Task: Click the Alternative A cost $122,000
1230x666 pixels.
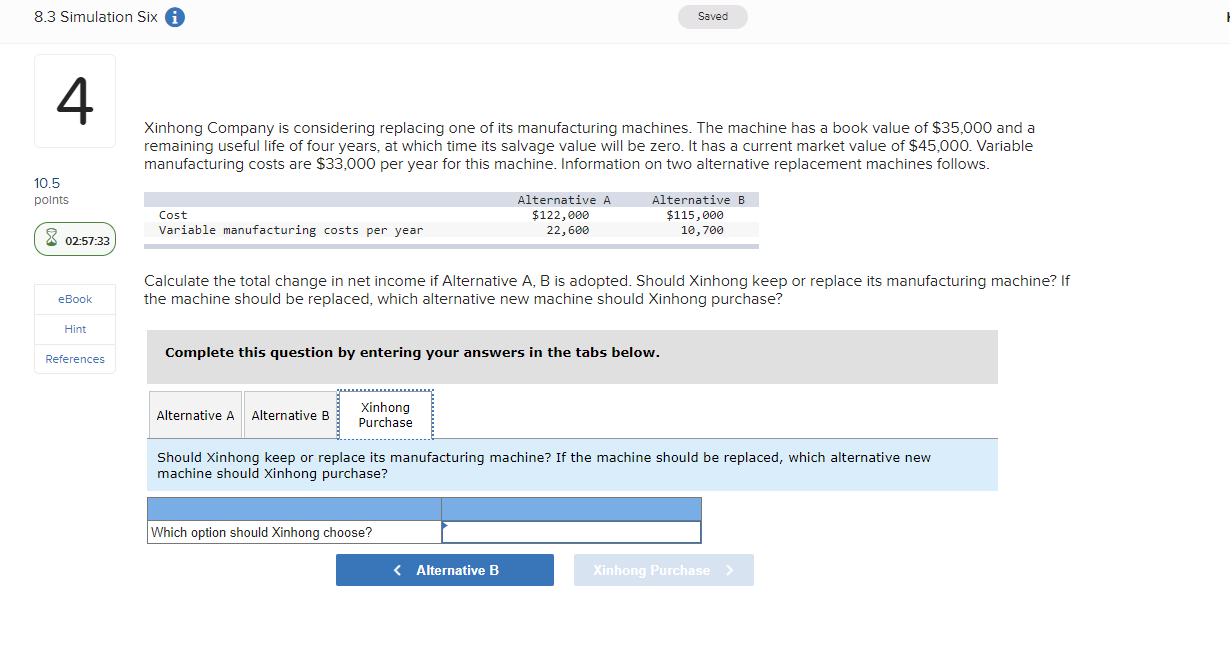Action: (x=560, y=215)
